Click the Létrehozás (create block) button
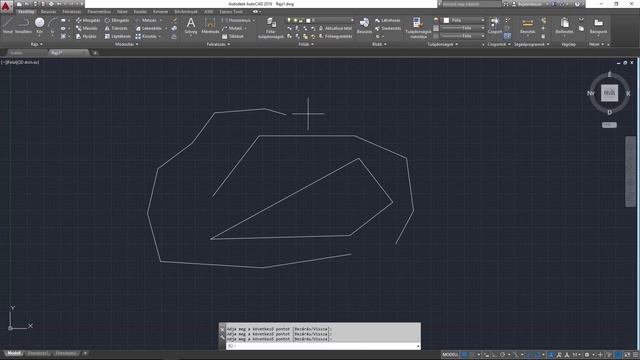 coord(388,20)
